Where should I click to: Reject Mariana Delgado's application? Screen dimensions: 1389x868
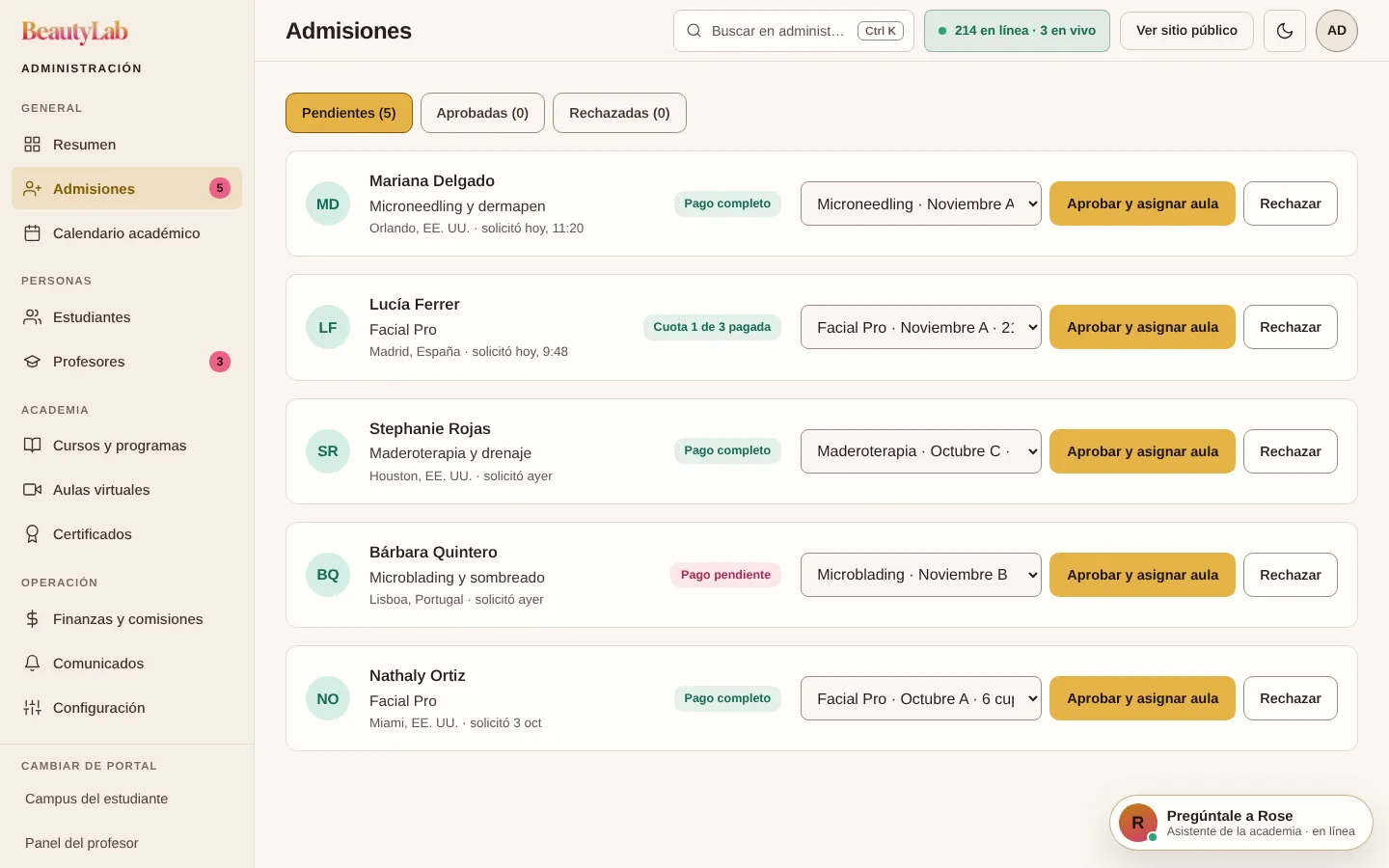(x=1291, y=203)
